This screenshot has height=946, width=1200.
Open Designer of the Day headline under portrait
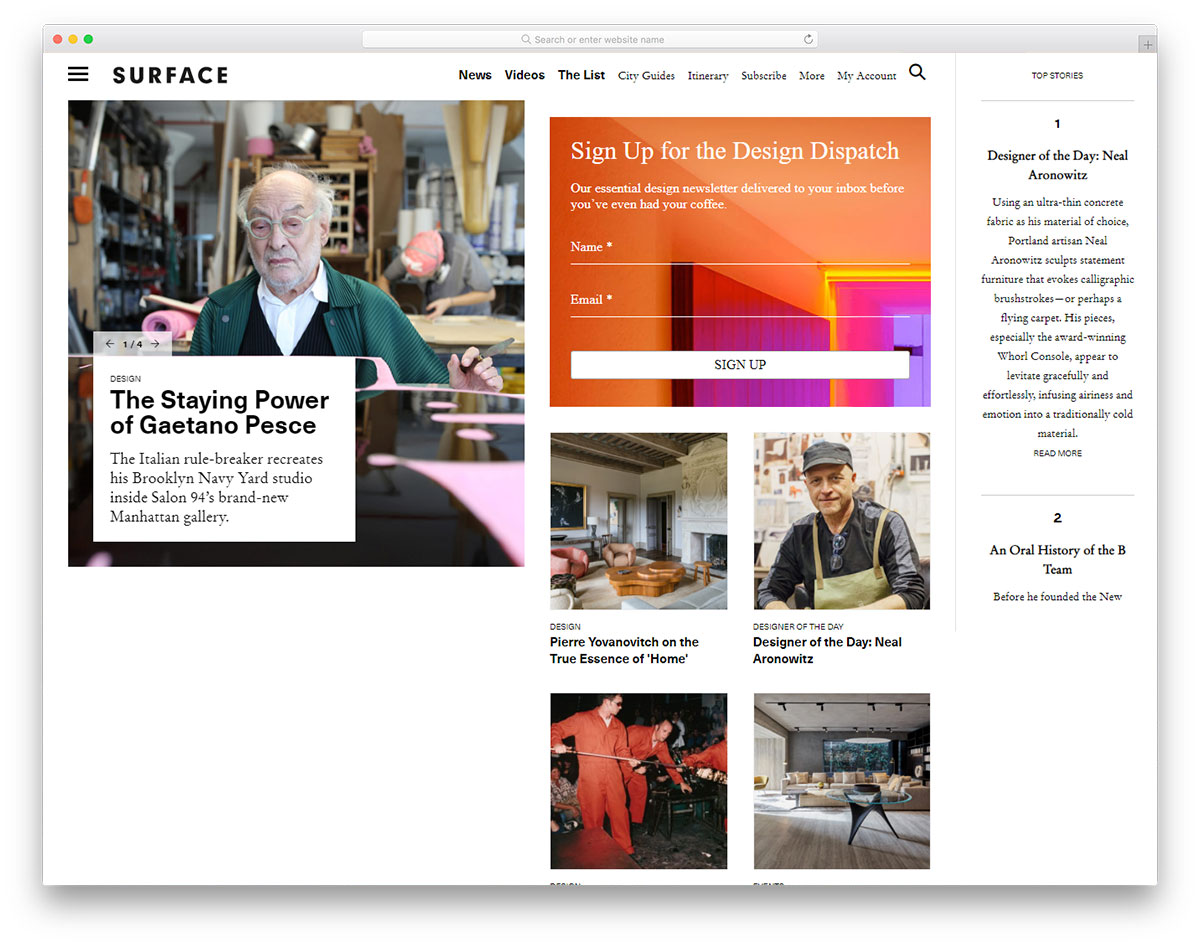pyautogui.click(x=828, y=650)
